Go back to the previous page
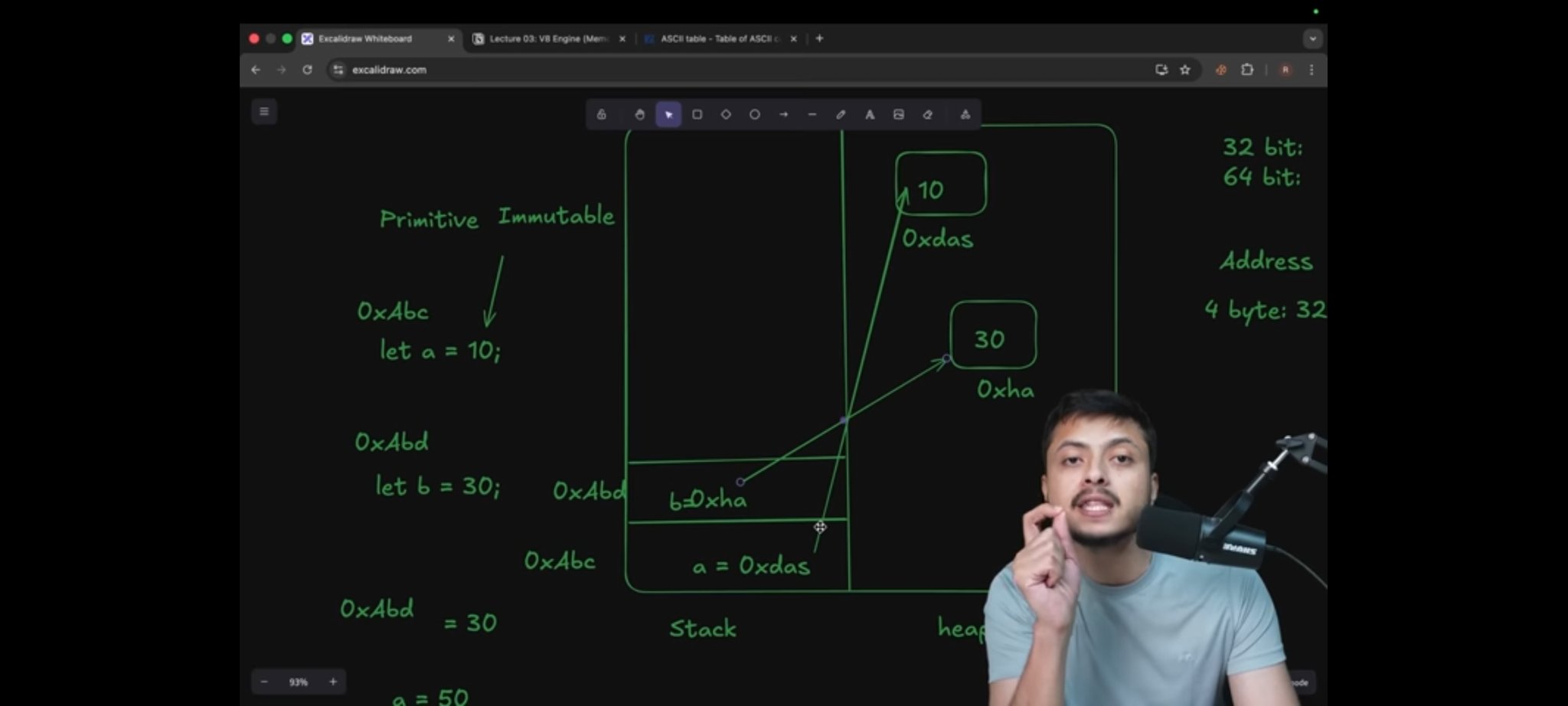 click(x=256, y=70)
